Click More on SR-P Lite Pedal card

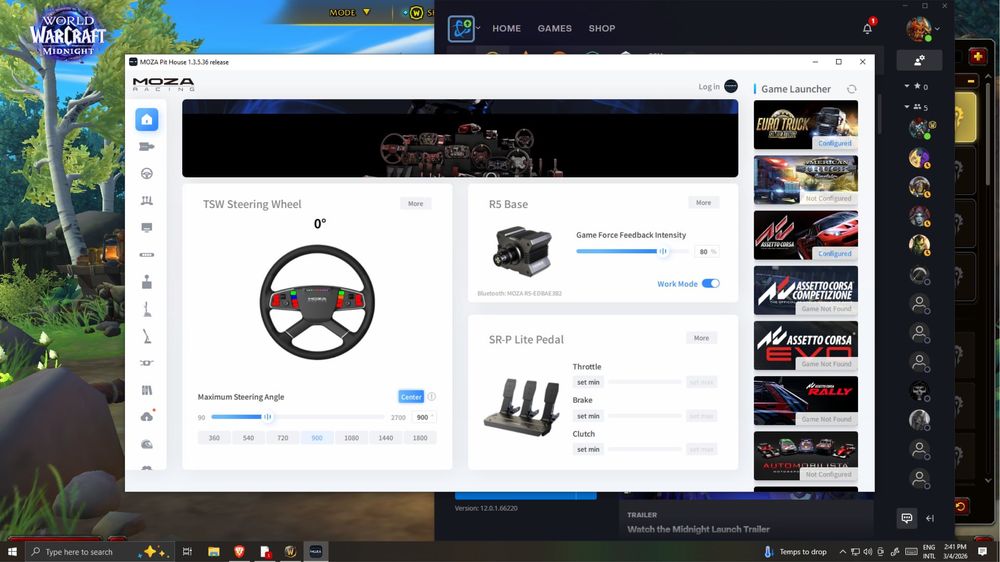[702, 338]
